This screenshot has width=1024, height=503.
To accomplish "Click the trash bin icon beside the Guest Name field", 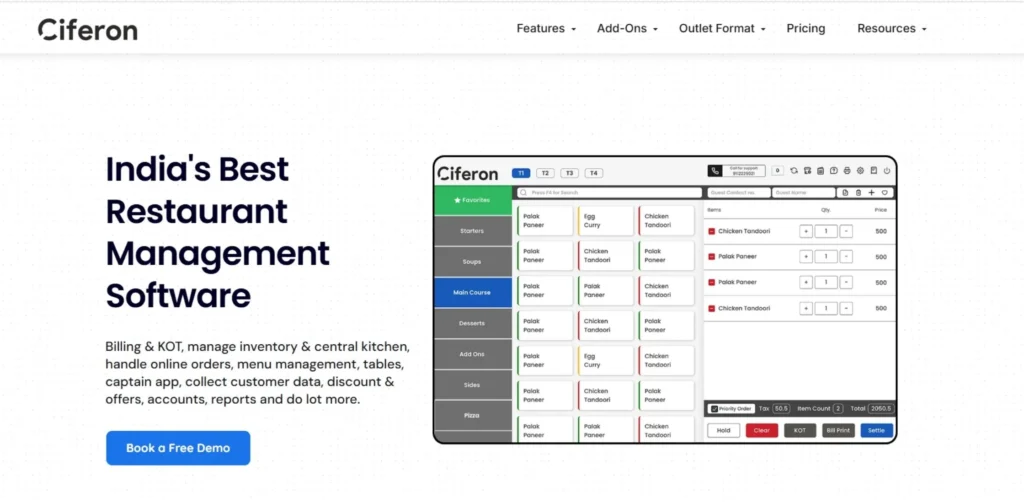I will 858,193.
